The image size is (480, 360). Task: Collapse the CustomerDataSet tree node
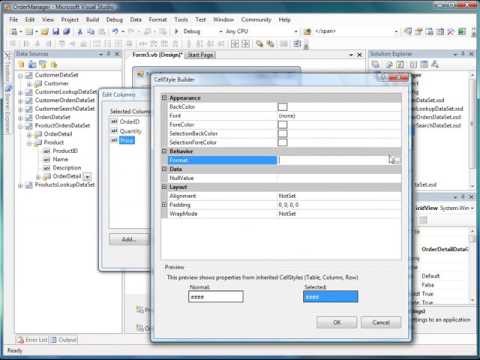tap(20, 76)
